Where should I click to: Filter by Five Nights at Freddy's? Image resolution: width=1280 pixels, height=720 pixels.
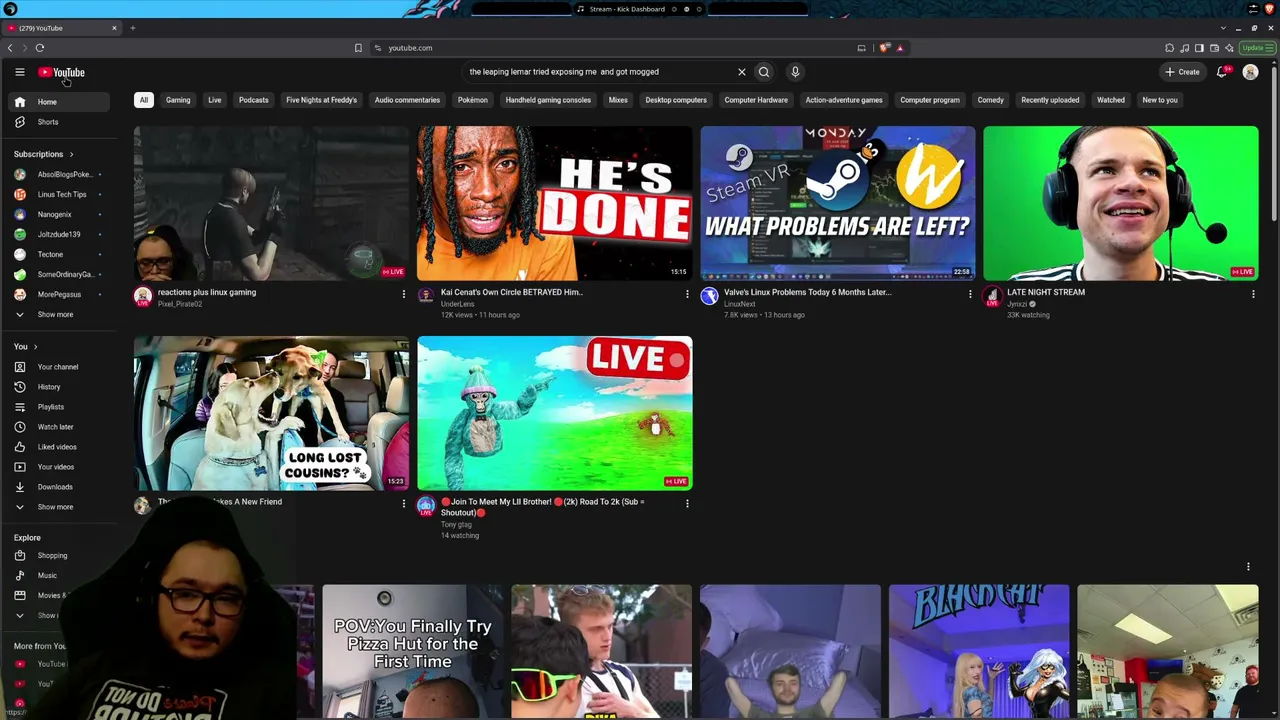coord(321,100)
